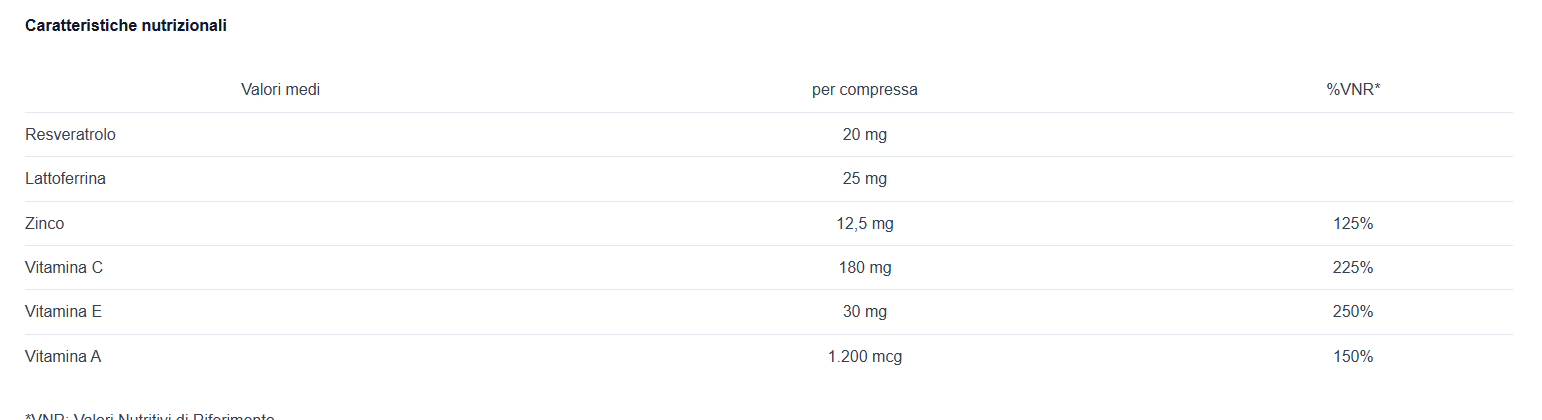
Task: Click the %VNR* column header
Action: pos(1353,90)
